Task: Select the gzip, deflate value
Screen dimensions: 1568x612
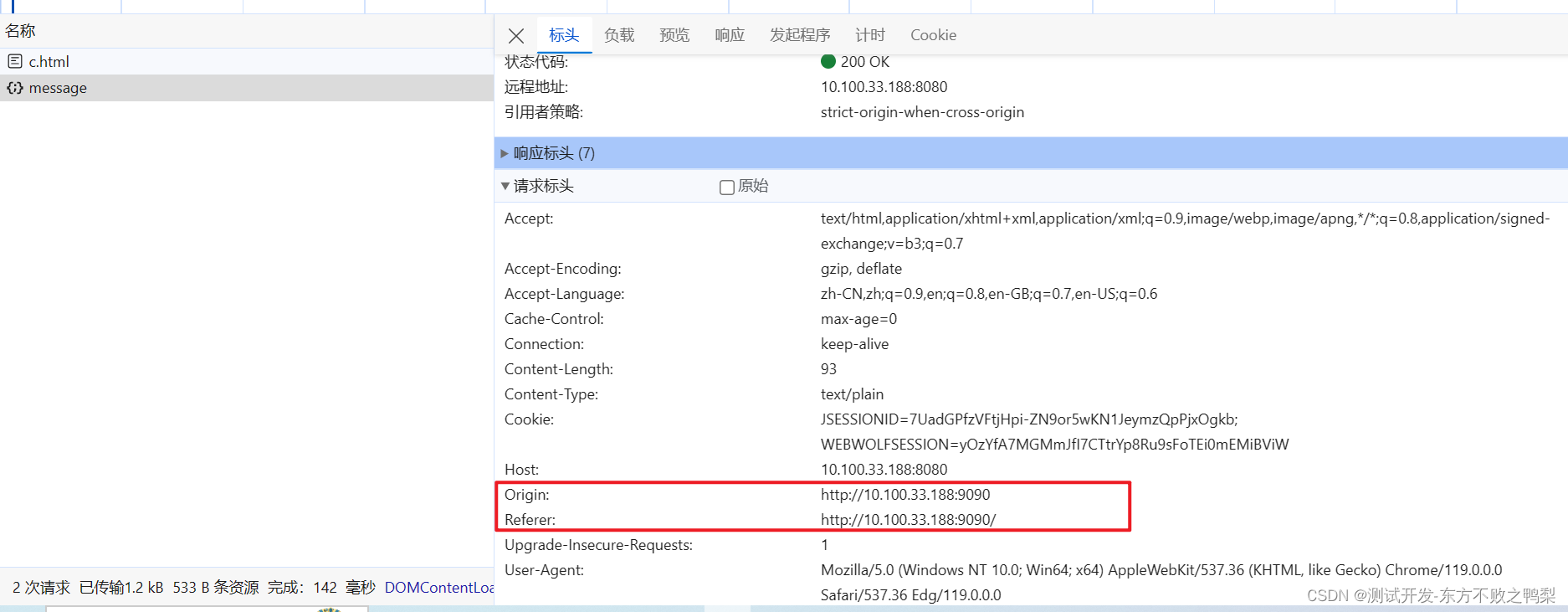Action: [x=861, y=269]
